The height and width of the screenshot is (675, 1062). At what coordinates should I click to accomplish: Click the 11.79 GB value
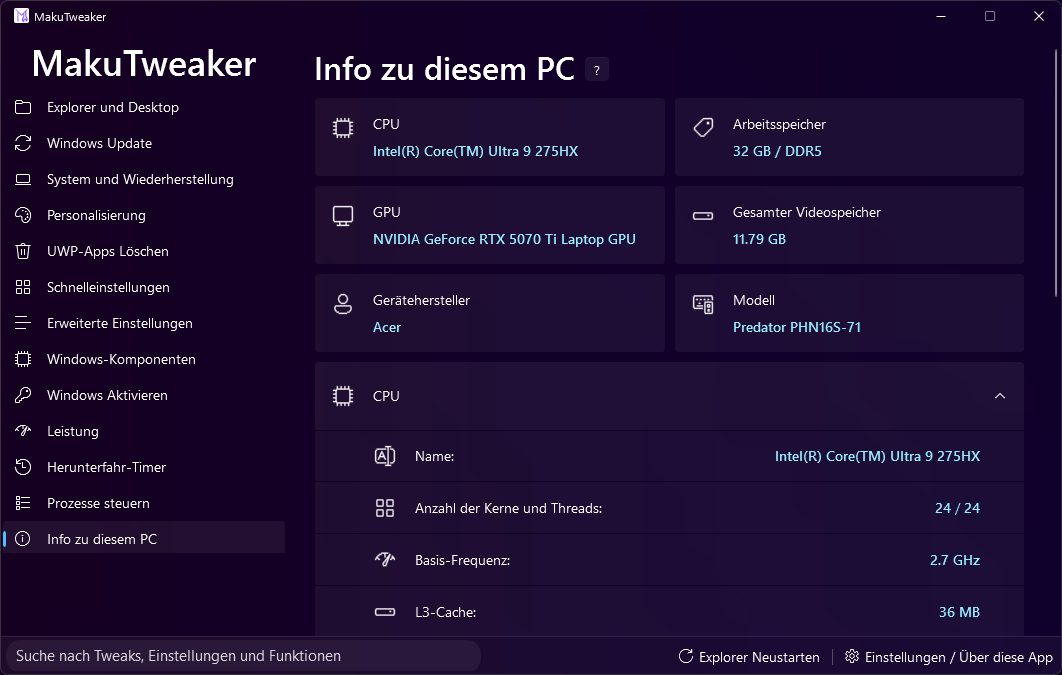pos(759,239)
